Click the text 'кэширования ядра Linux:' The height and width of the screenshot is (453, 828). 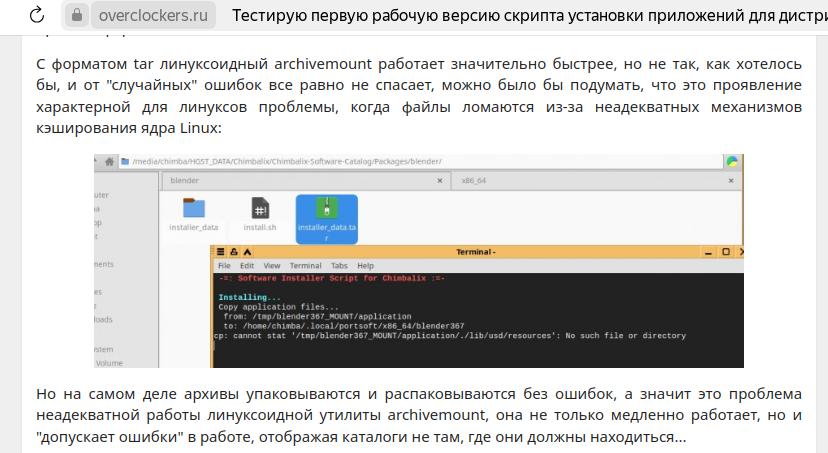tap(129, 128)
